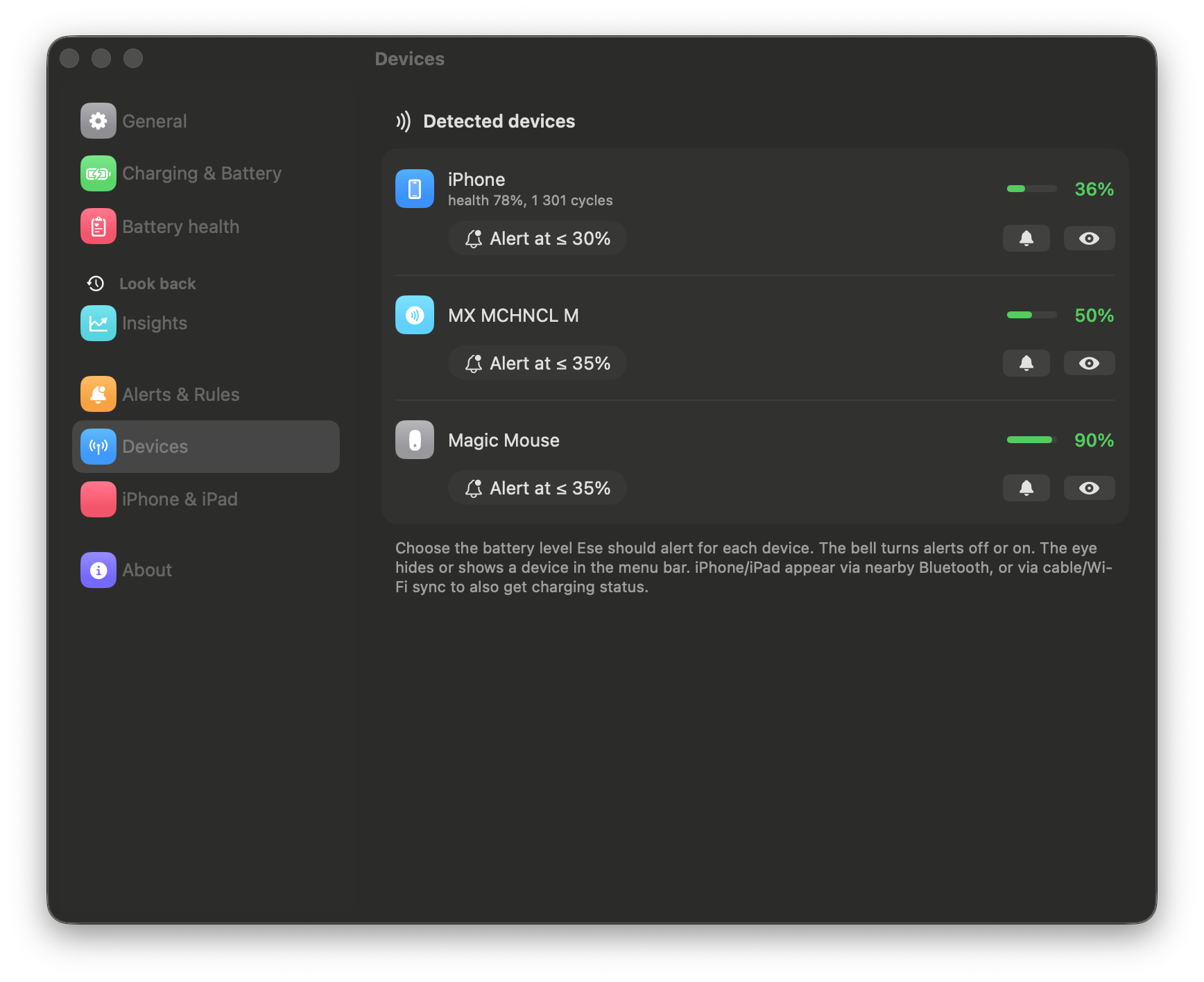The image size is (1204, 982).
Task: Click 'health 78%, 1 301 cycles' text
Action: click(x=531, y=200)
